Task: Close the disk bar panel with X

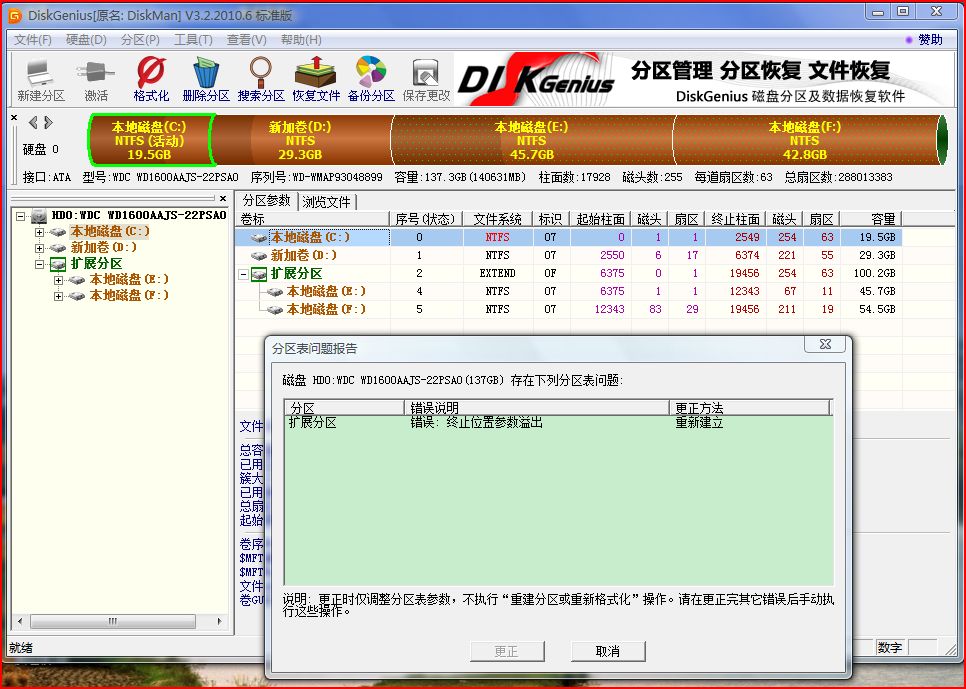Action: tap(14, 117)
